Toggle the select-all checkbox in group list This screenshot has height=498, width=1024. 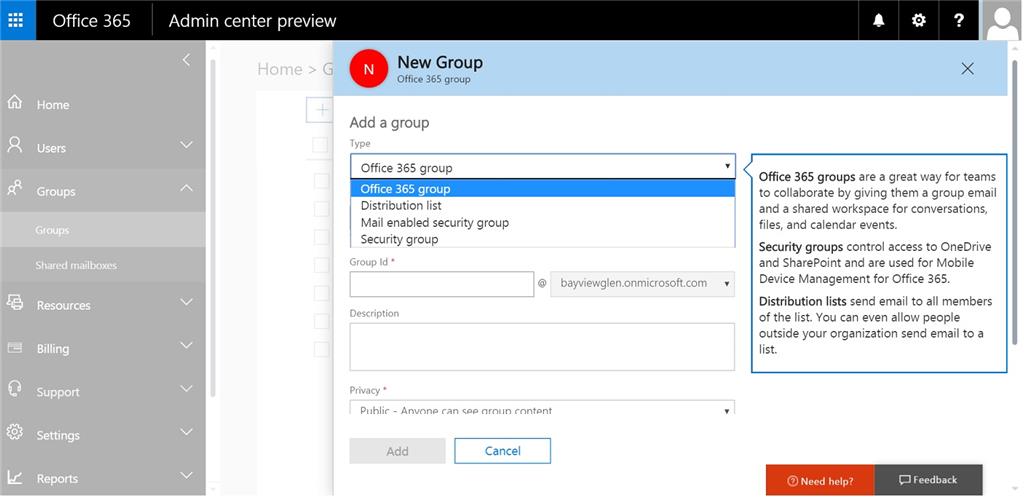[320, 145]
